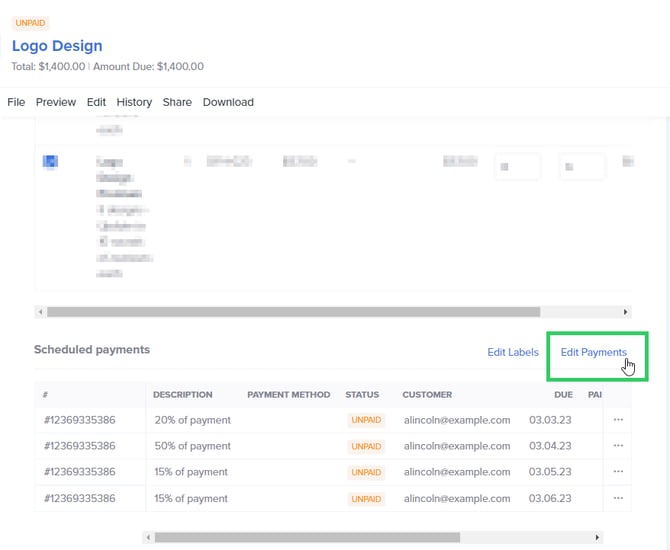The height and width of the screenshot is (550, 670).
Task: Click the due date 03.04.23
Action: tap(550, 446)
